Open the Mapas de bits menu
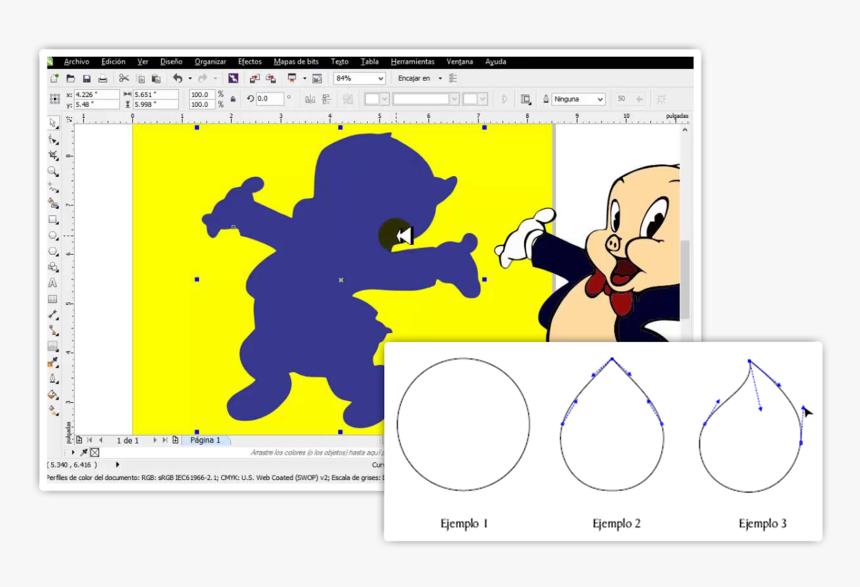Image resolution: width=860 pixels, height=587 pixels. click(296, 62)
